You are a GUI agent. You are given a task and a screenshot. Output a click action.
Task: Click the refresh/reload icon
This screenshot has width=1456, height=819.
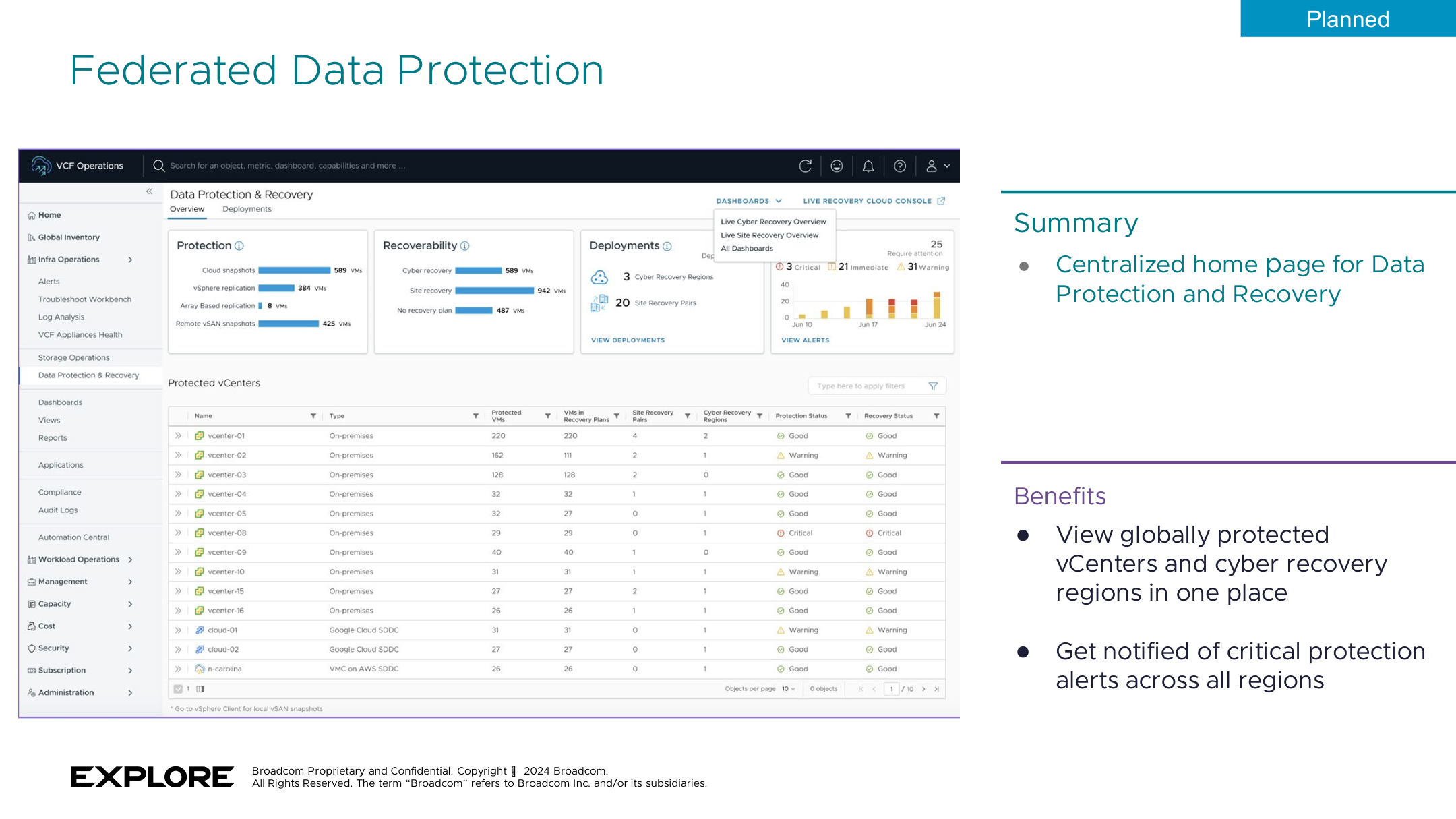click(x=805, y=165)
